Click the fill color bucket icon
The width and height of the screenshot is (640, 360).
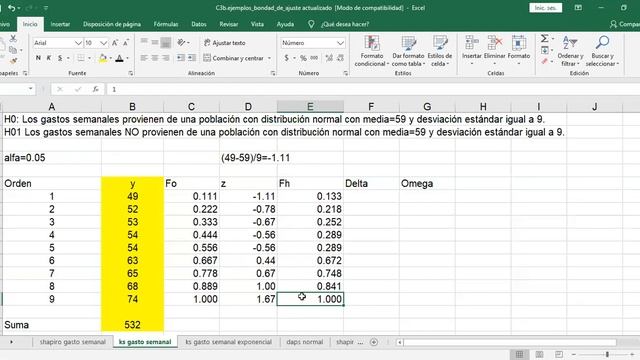[103, 58]
